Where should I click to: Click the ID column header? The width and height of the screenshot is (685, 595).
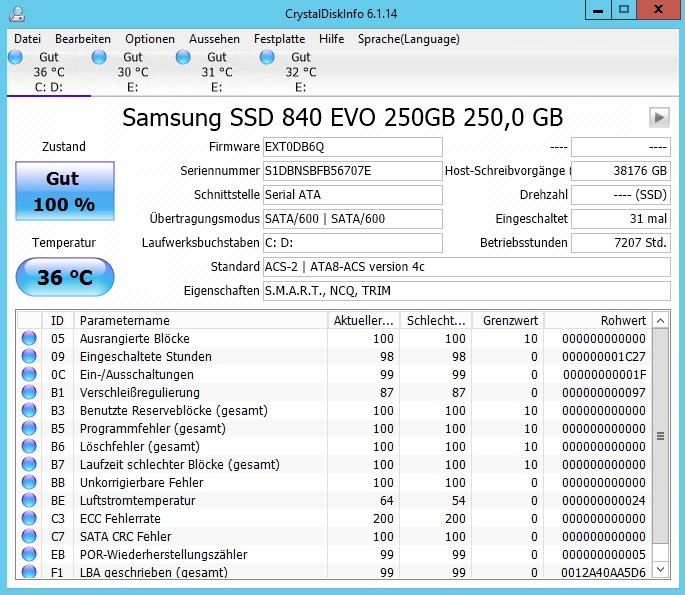[x=58, y=321]
